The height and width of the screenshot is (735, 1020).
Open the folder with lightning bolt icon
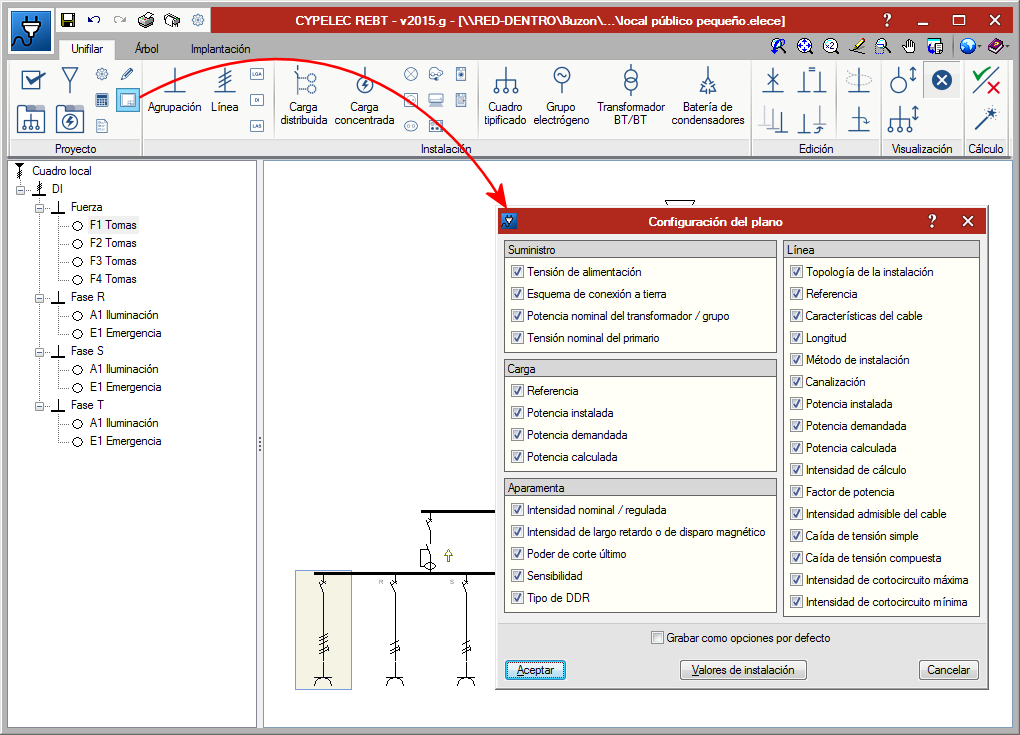[70, 119]
